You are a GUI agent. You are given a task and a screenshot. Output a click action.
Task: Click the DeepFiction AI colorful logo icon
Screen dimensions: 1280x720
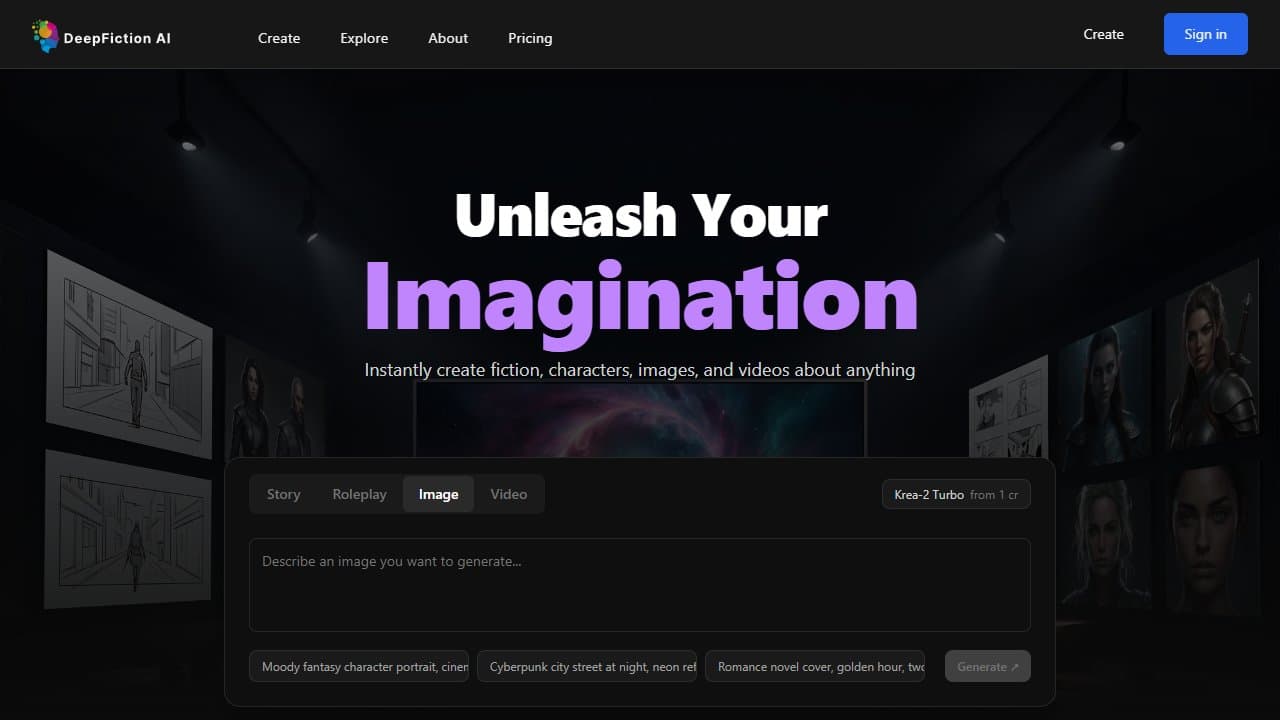[45, 37]
